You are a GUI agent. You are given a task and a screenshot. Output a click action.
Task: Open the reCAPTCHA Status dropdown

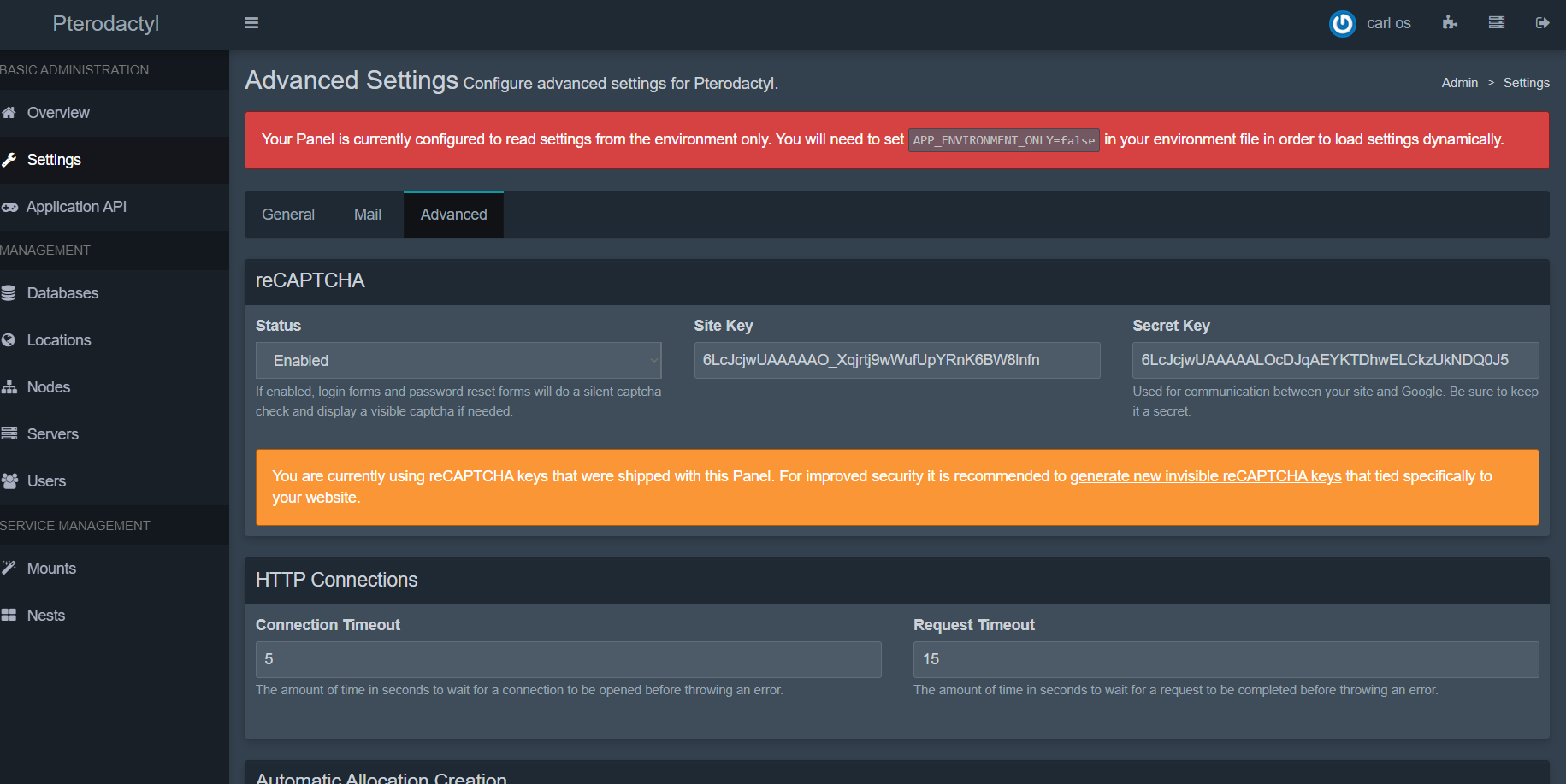click(x=458, y=361)
